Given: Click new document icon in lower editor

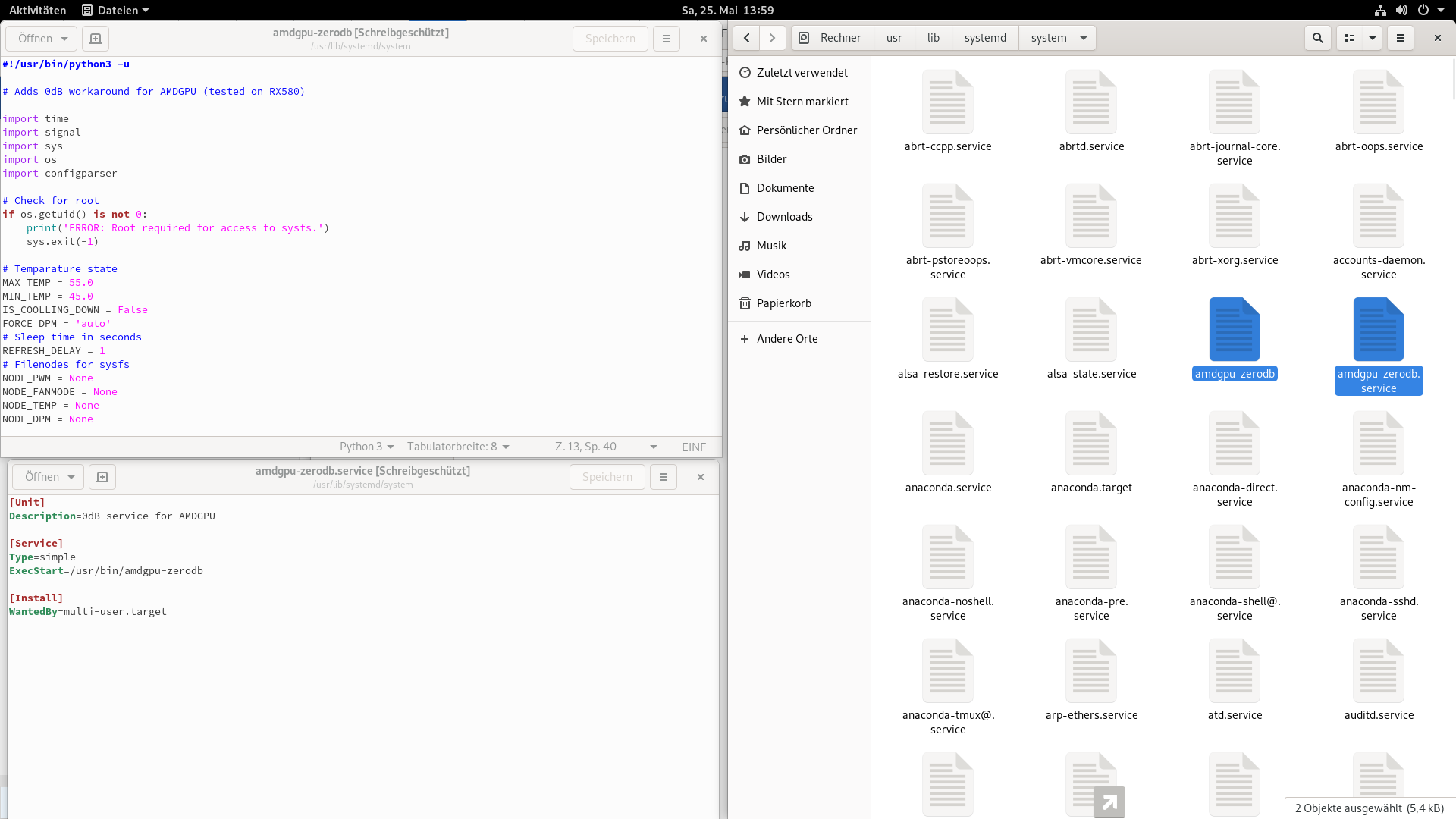Looking at the screenshot, I should click(102, 477).
